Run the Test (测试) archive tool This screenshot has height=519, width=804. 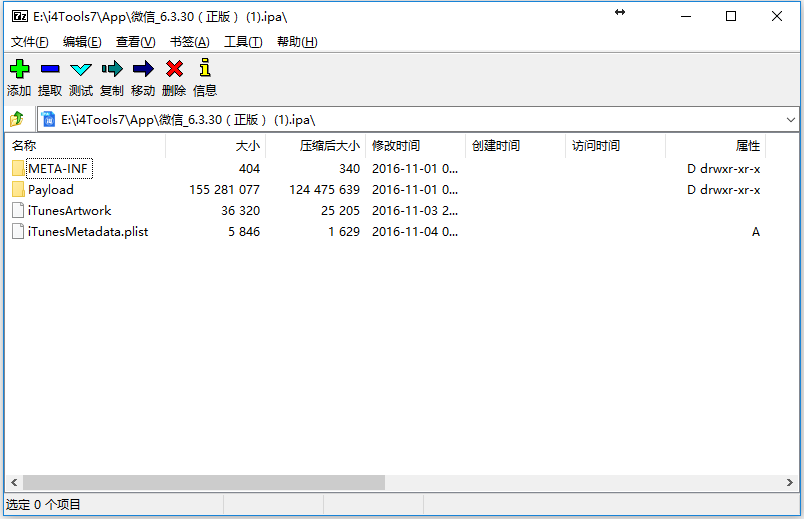coord(81,69)
